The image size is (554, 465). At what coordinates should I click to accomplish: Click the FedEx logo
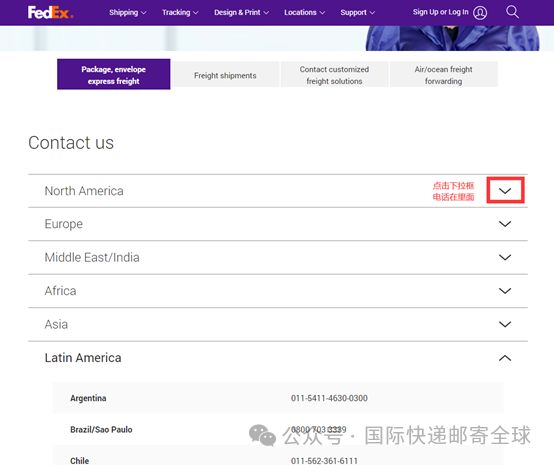coord(50,12)
